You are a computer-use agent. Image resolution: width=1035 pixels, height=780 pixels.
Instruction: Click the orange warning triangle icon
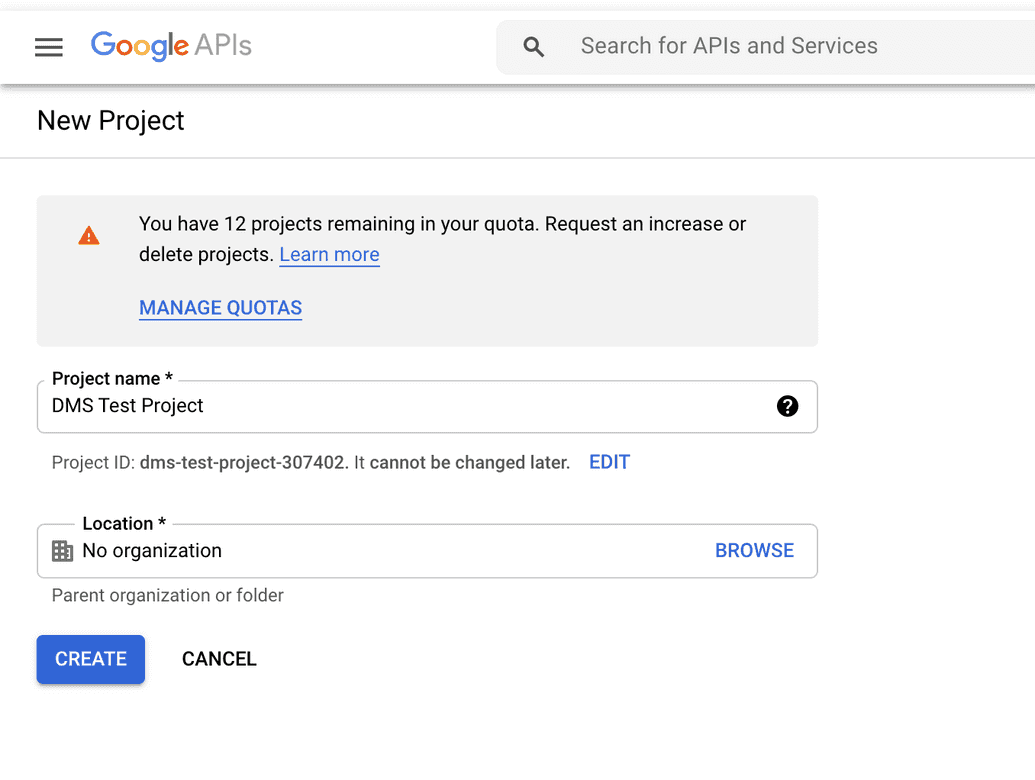pos(88,236)
